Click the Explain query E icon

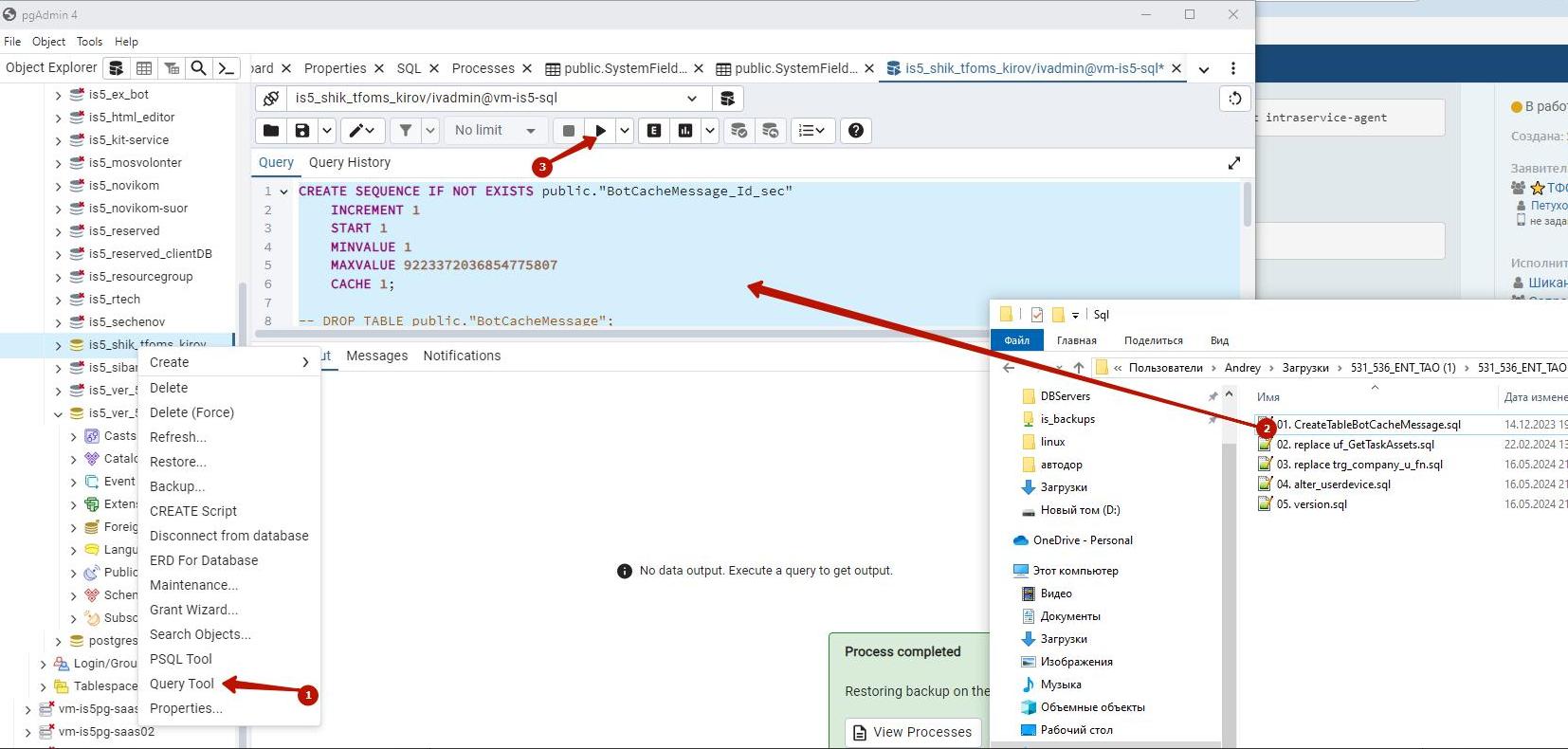pos(654,131)
